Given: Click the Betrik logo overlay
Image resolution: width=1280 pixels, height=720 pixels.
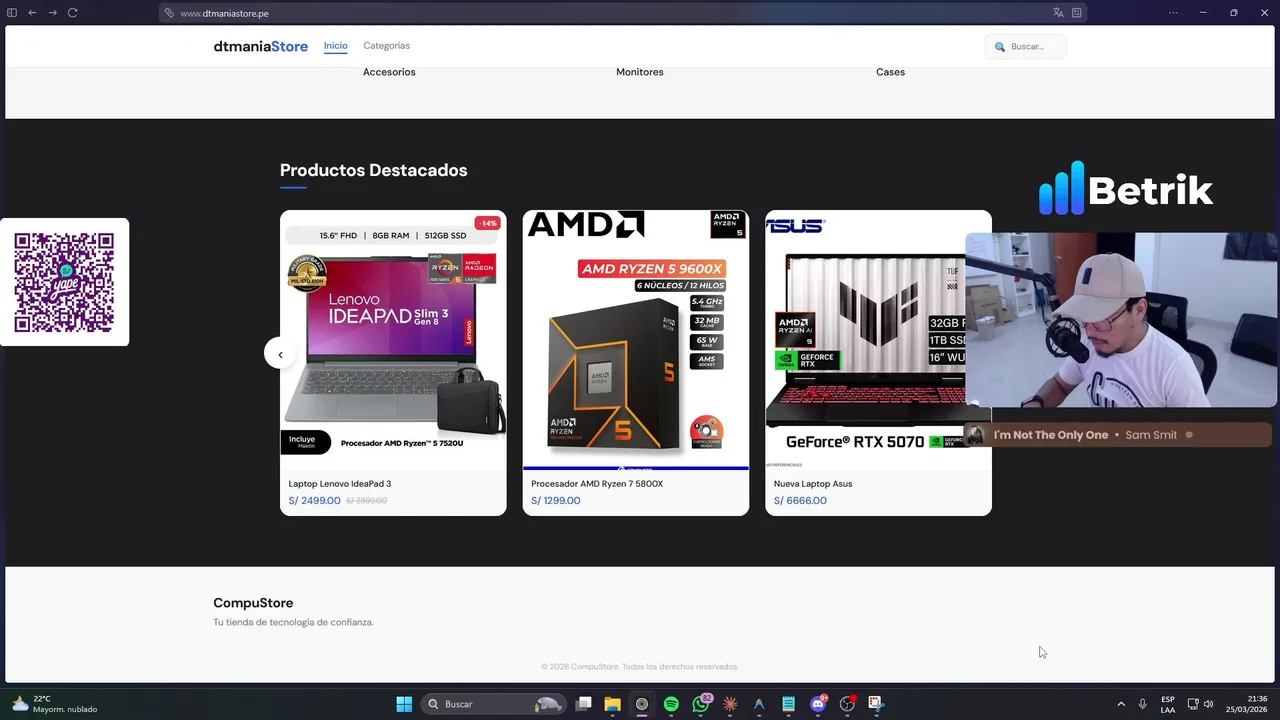Looking at the screenshot, I should [1126, 188].
